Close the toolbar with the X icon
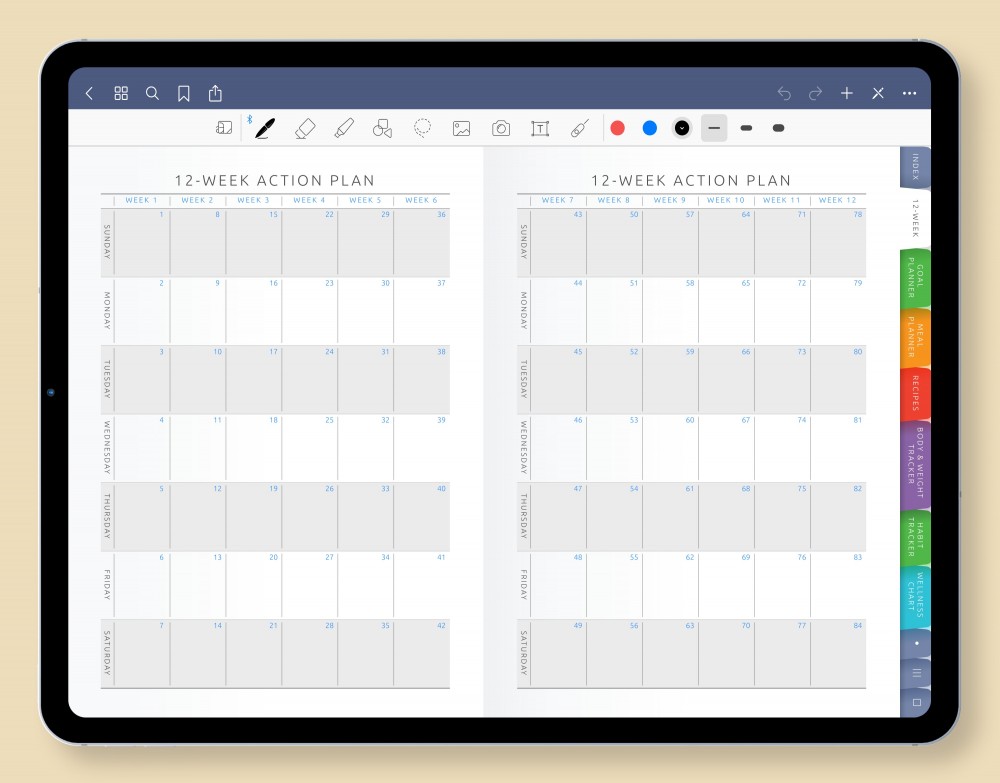The height and width of the screenshot is (783, 1000). 878,94
